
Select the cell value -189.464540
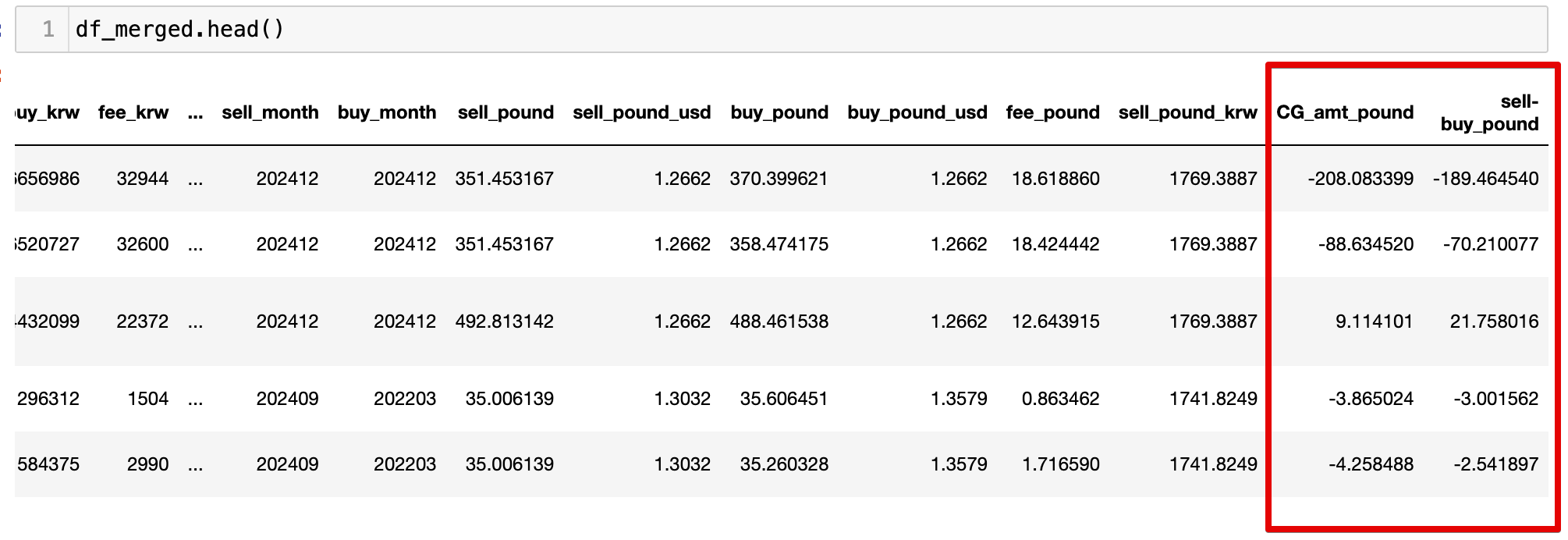tap(1485, 179)
